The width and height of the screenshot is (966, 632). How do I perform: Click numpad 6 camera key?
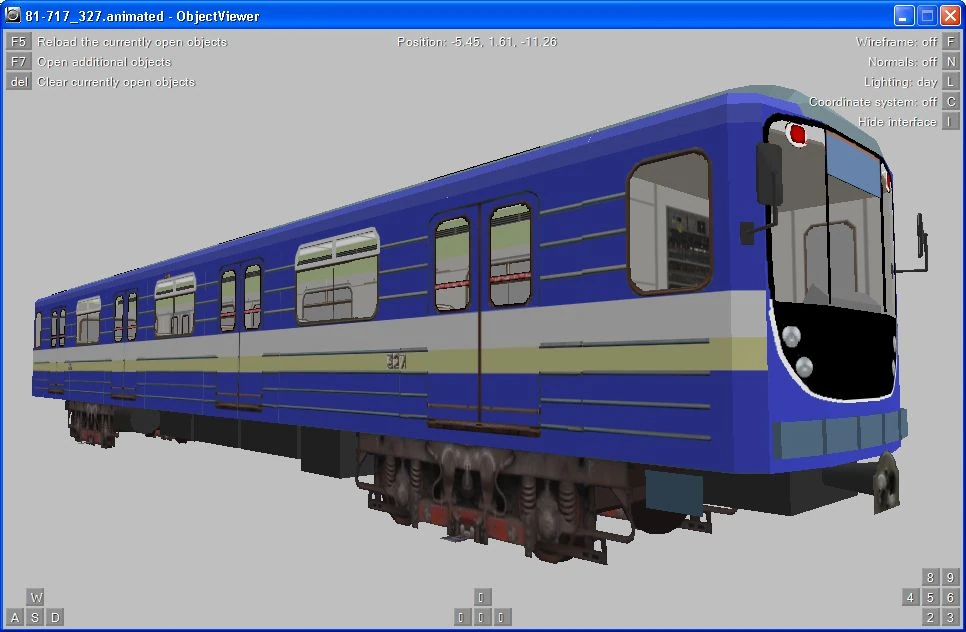(x=951, y=598)
